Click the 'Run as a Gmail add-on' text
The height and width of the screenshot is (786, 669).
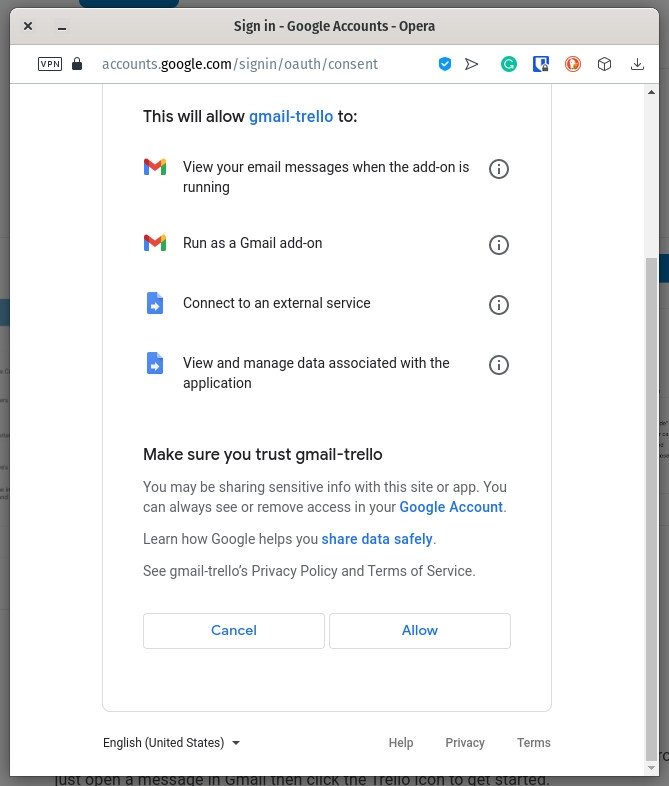click(x=253, y=243)
